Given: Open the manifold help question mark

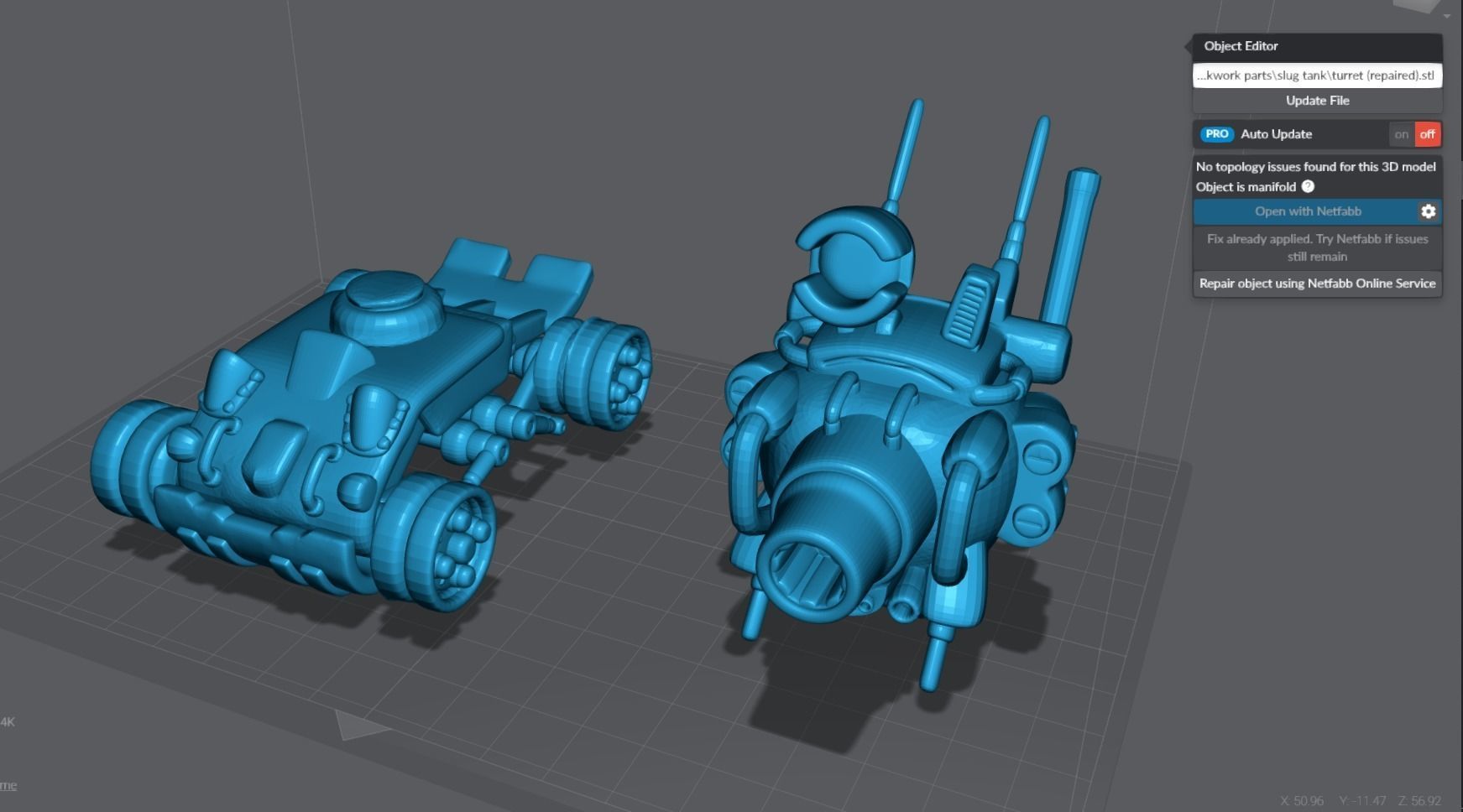Looking at the screenshot, I should point(1308,186).
